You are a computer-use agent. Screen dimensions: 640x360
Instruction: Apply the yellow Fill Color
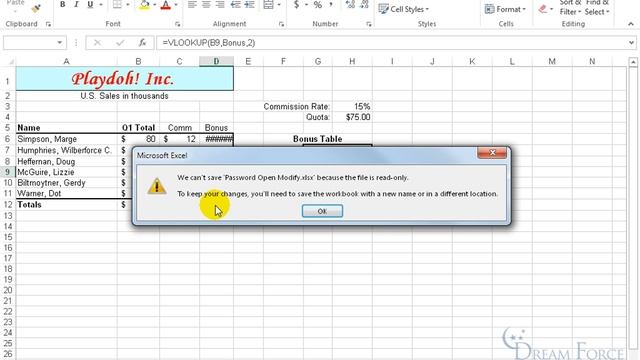[x=144, y=4]
